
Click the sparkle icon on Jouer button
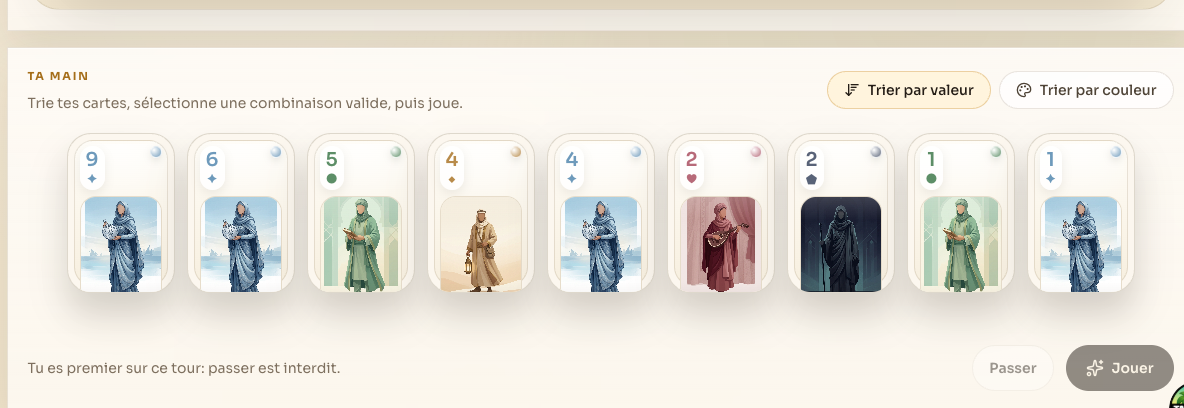1095,368
